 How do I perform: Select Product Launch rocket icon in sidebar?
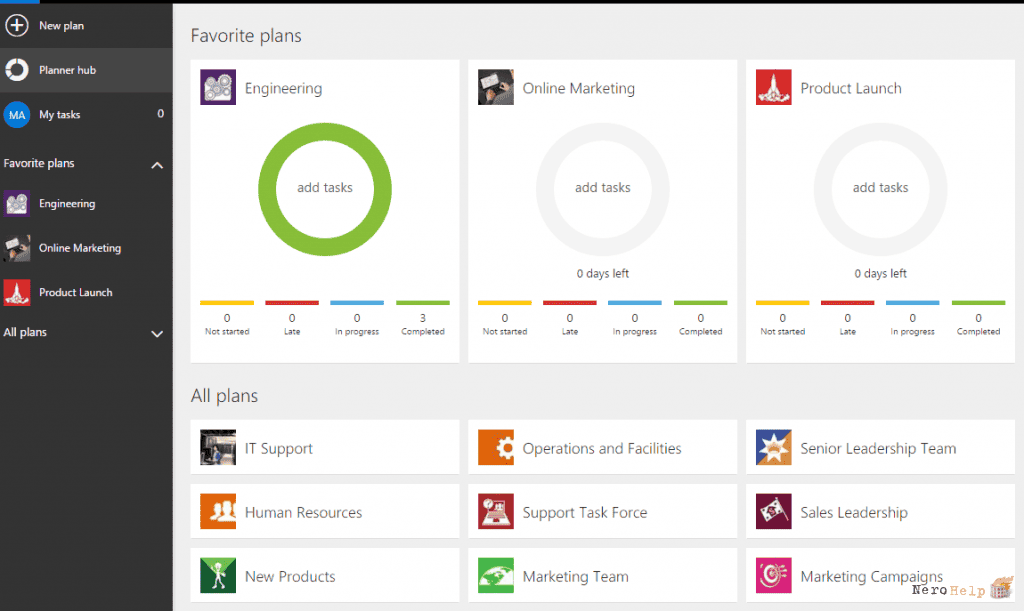click(17, 292)
